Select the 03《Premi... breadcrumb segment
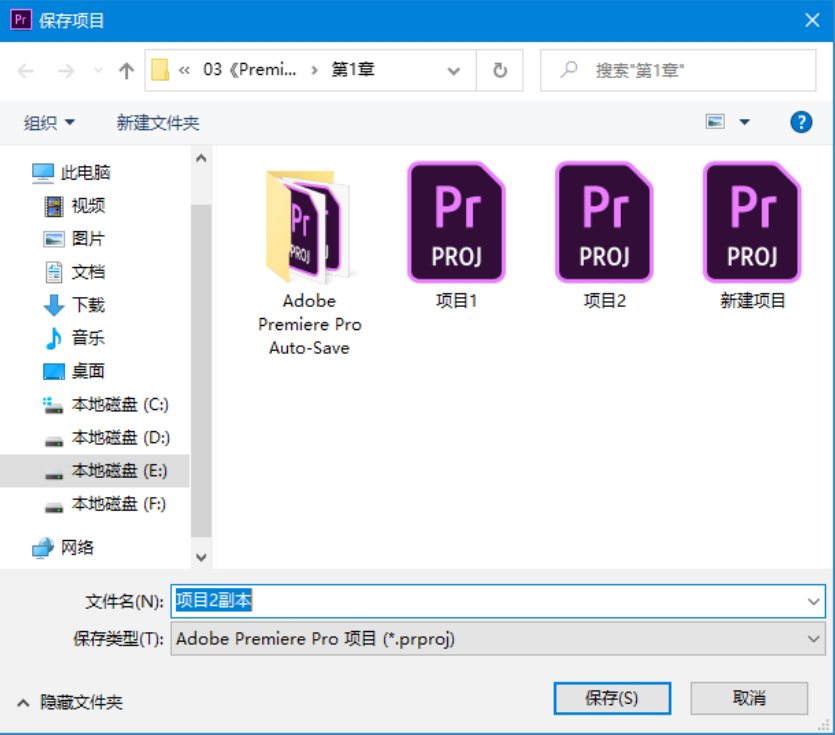The image size is (835, 735). (x=249, y=70)
